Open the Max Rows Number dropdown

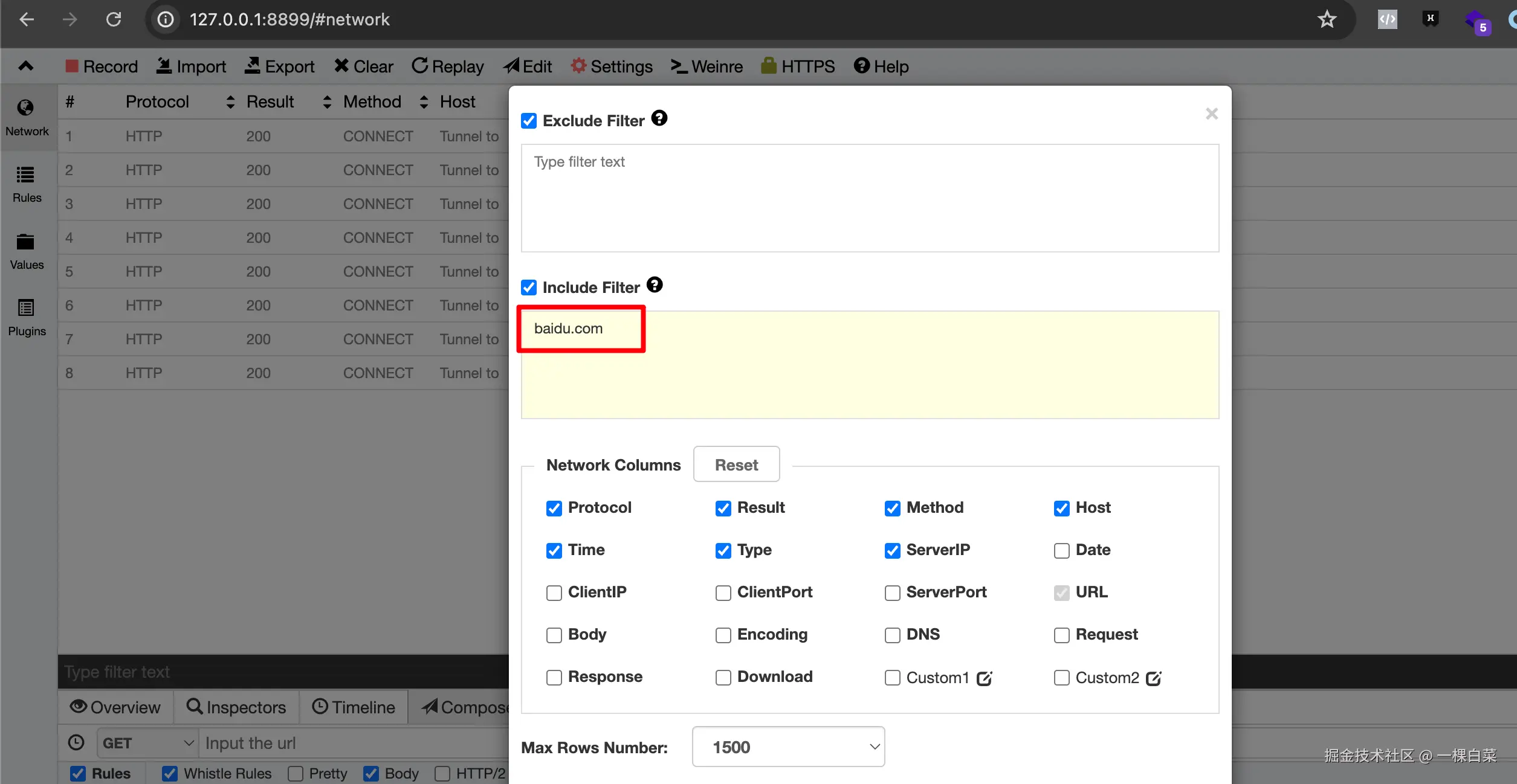point(788,747)
